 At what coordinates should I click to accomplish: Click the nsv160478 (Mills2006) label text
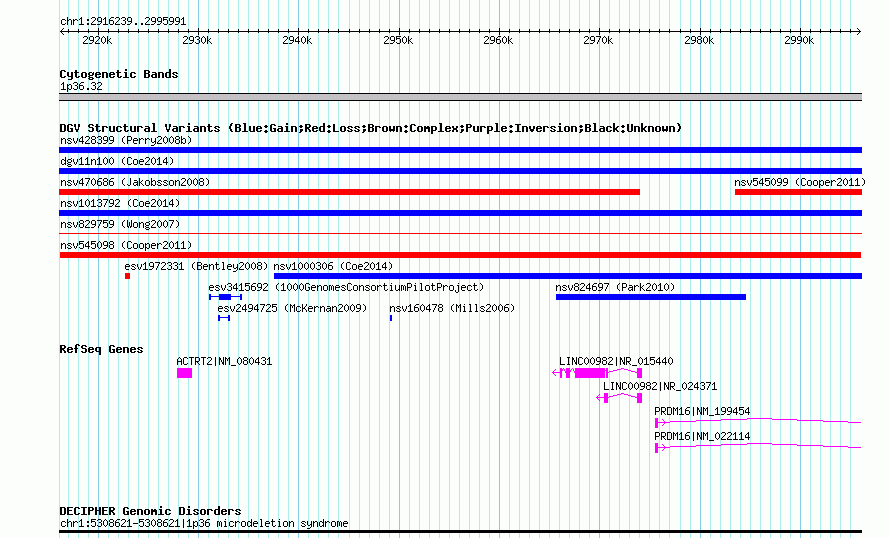452,308
